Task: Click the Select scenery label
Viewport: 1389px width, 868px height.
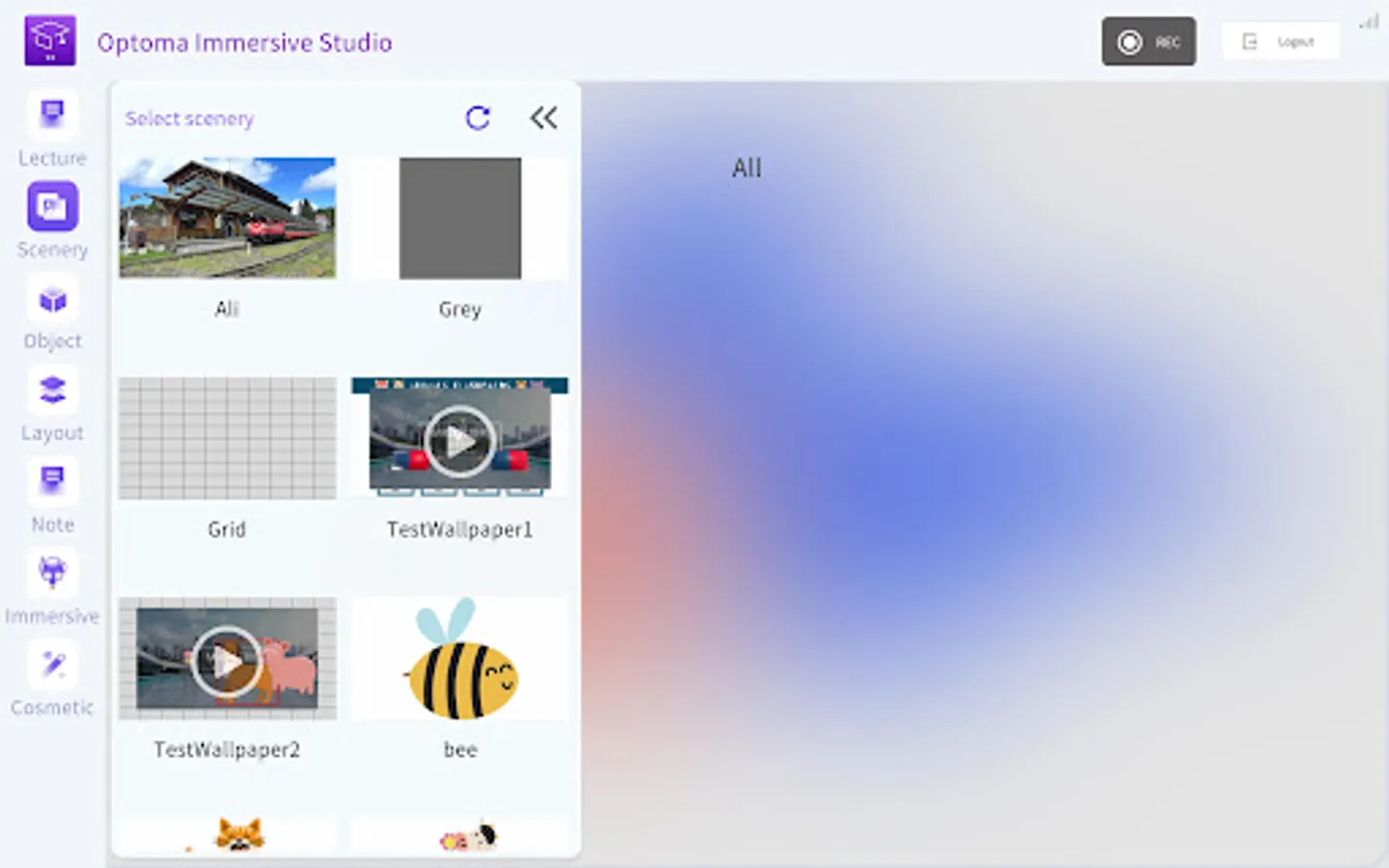Action: (189, 118)
